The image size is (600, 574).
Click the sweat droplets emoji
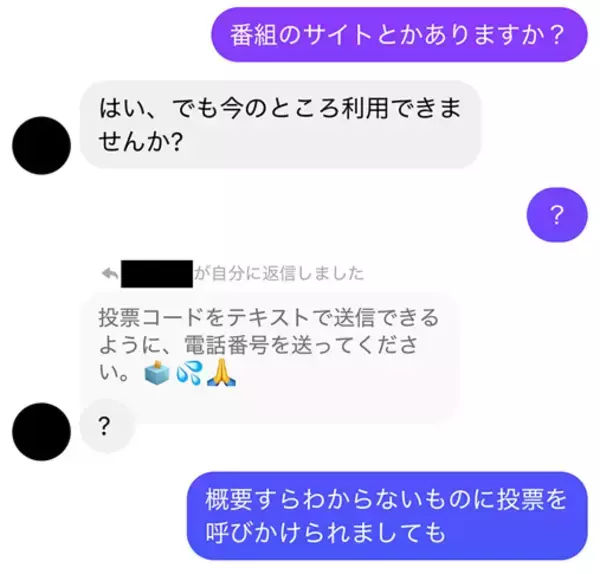coord(189,372)
